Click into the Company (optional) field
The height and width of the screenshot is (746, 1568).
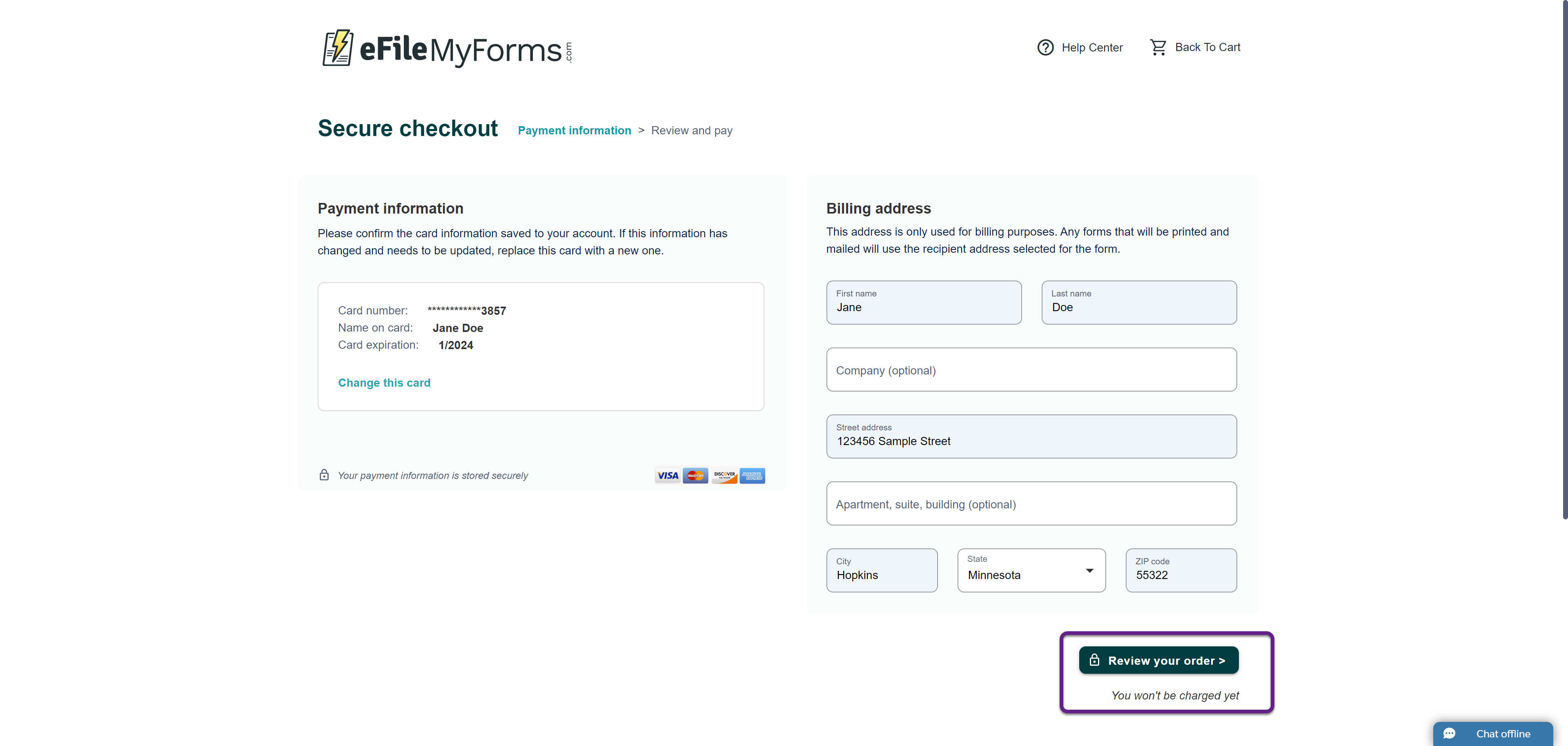coord(1031,370)
